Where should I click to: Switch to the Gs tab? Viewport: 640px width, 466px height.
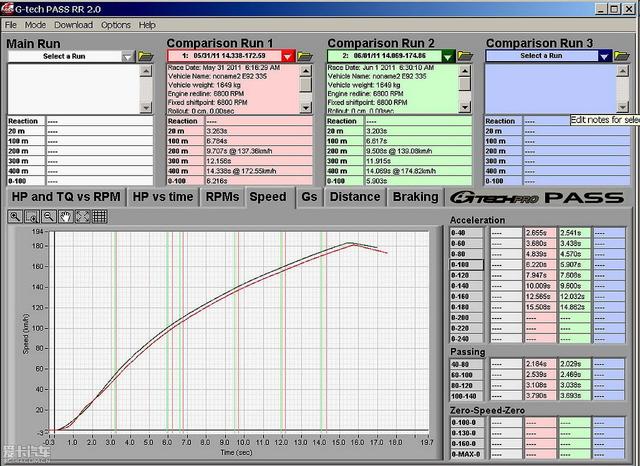point(309,197)
